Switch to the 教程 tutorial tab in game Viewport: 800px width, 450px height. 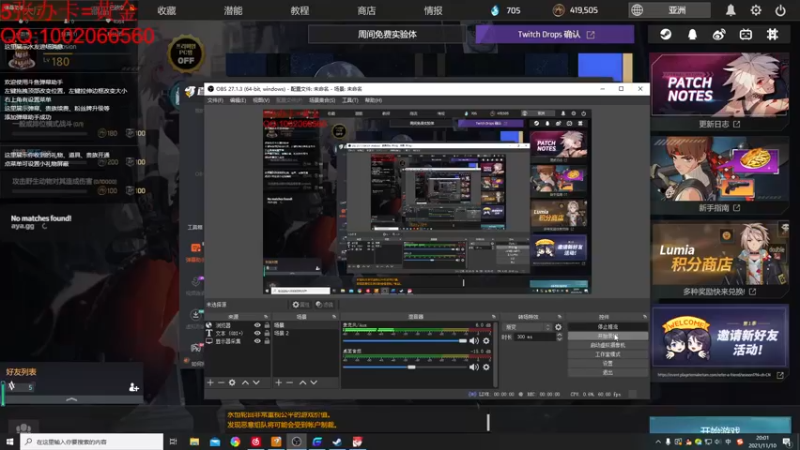pos(300,10)
